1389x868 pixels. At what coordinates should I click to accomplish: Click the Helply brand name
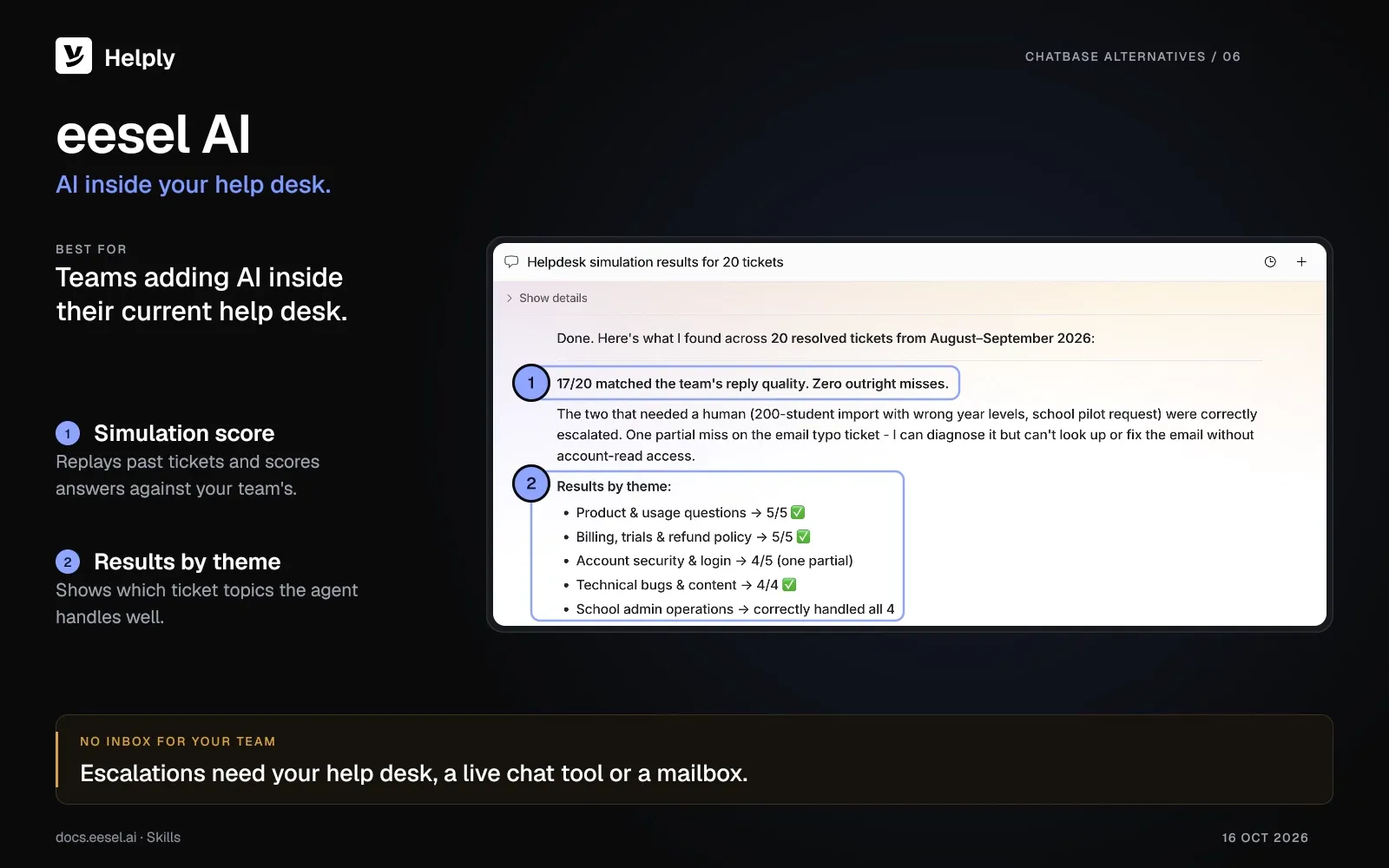(x=140, y=57)
